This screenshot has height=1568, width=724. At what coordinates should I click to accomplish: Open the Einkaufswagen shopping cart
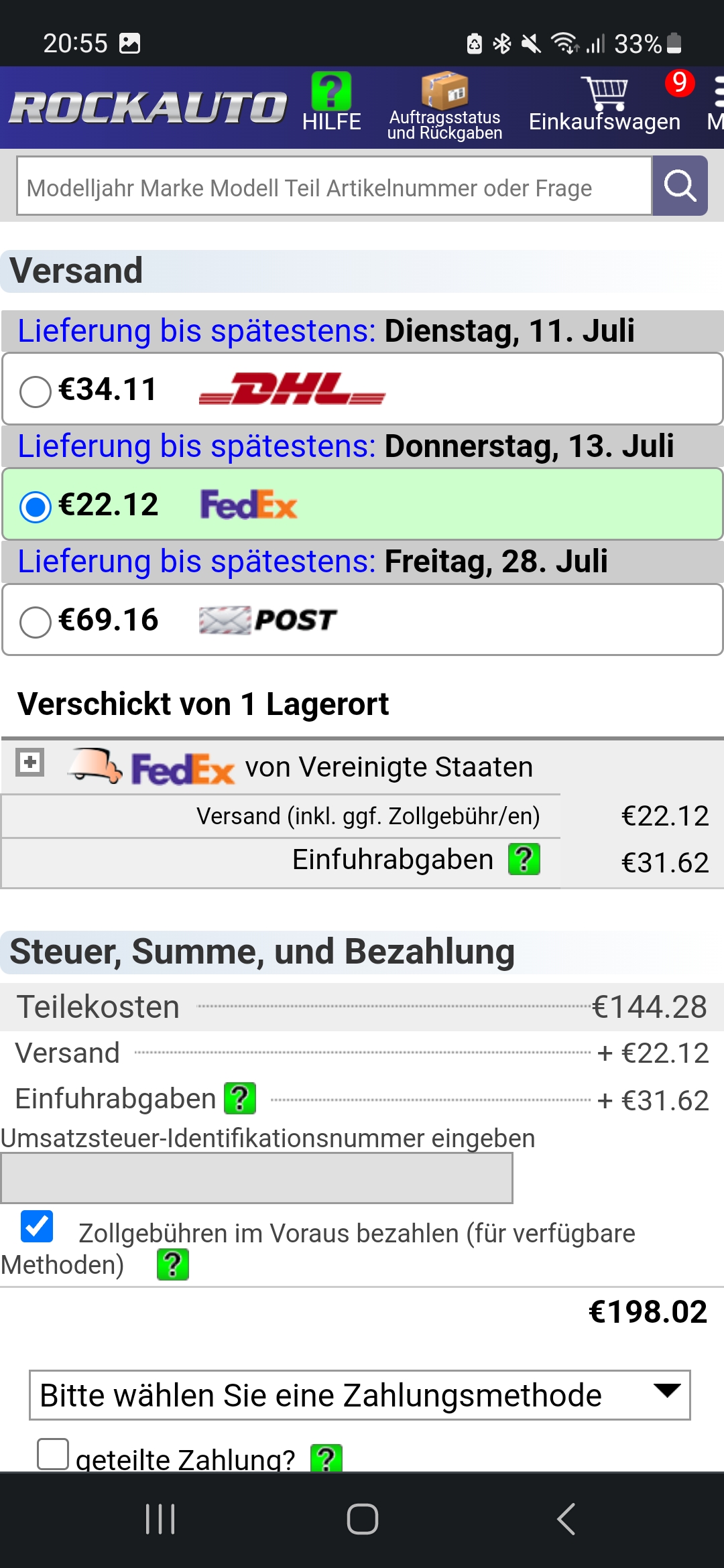605,94
